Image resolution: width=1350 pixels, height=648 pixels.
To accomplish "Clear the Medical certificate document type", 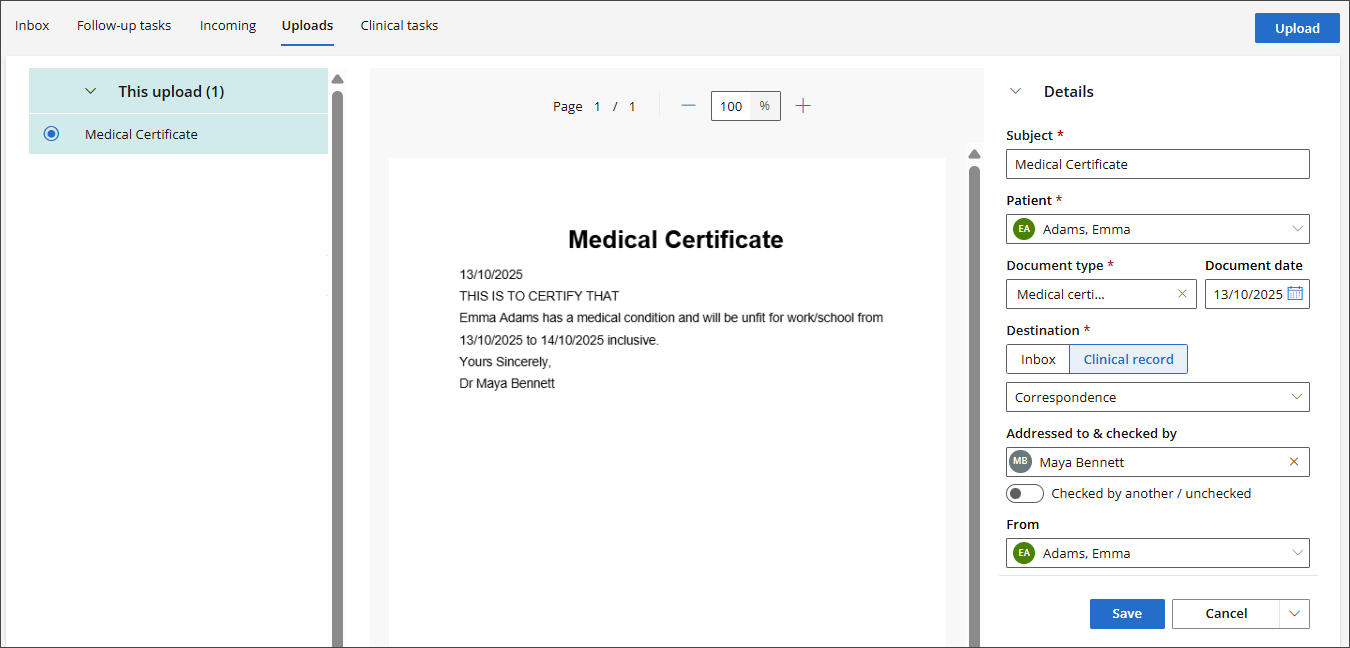I will (1182, 294).
